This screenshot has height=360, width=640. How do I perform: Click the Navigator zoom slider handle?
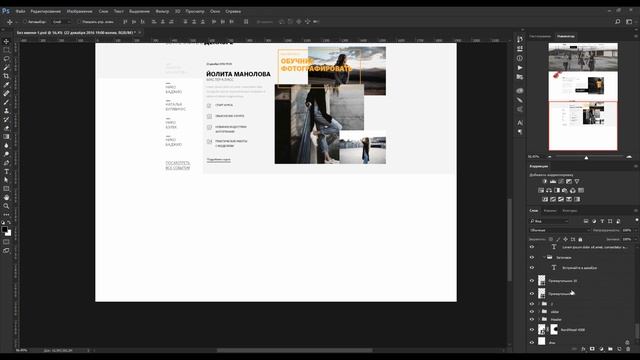pyautogui.click(x=587, y=157)
